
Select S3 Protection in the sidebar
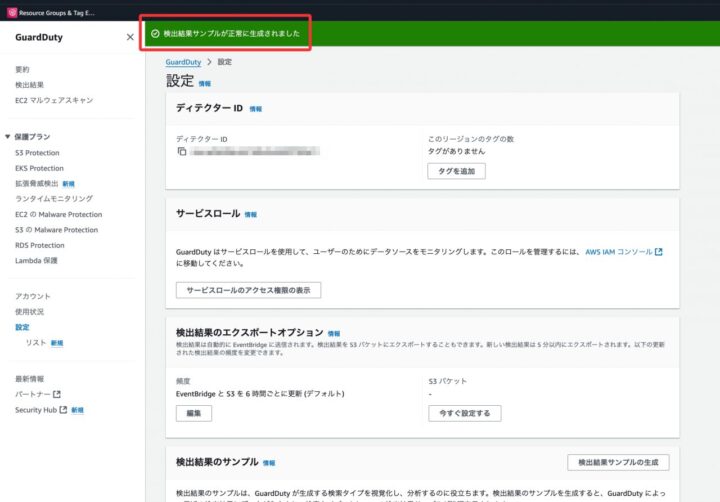click(37, 153)
